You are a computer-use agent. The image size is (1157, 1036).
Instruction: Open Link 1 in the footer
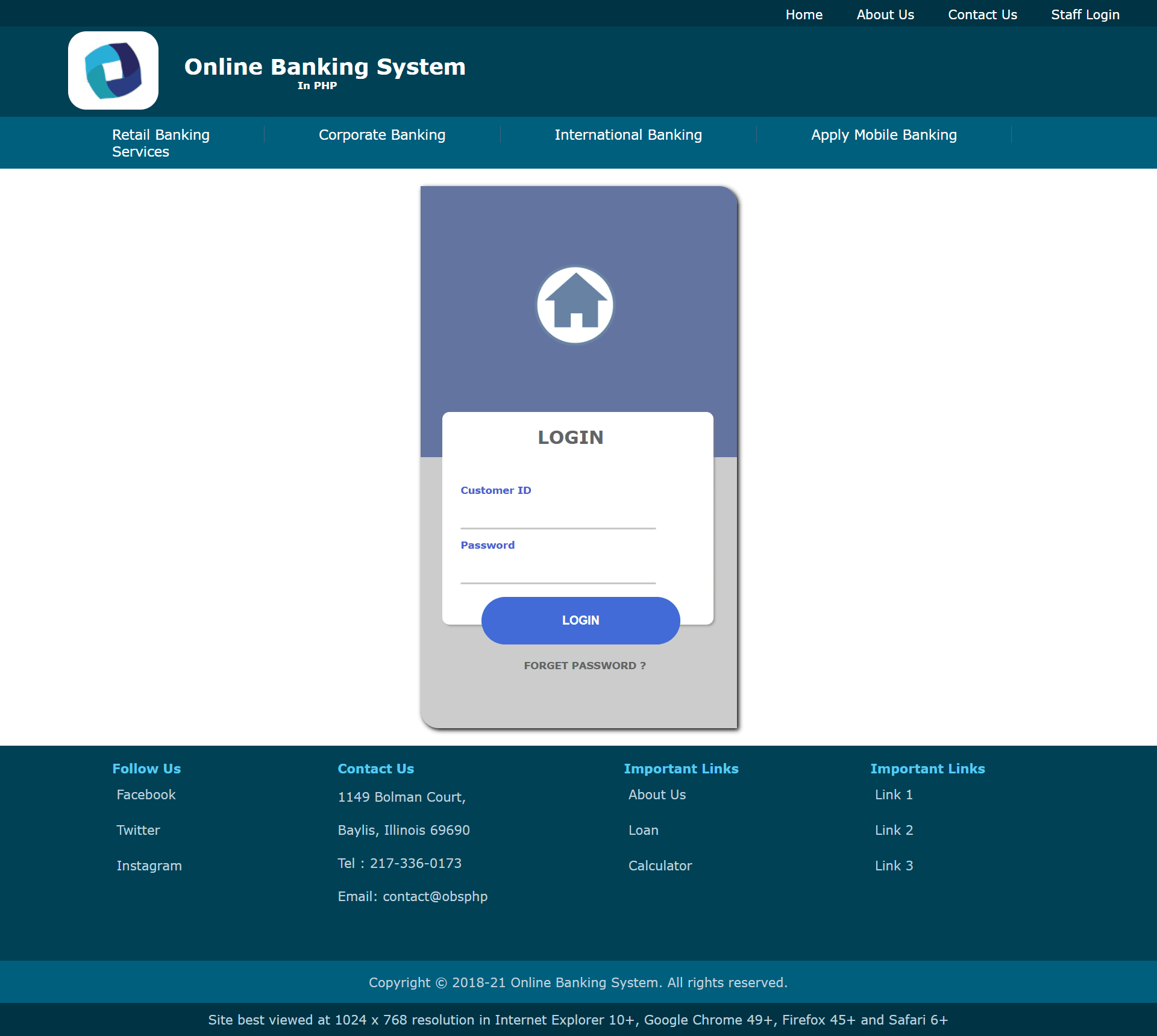coord(894,794)
